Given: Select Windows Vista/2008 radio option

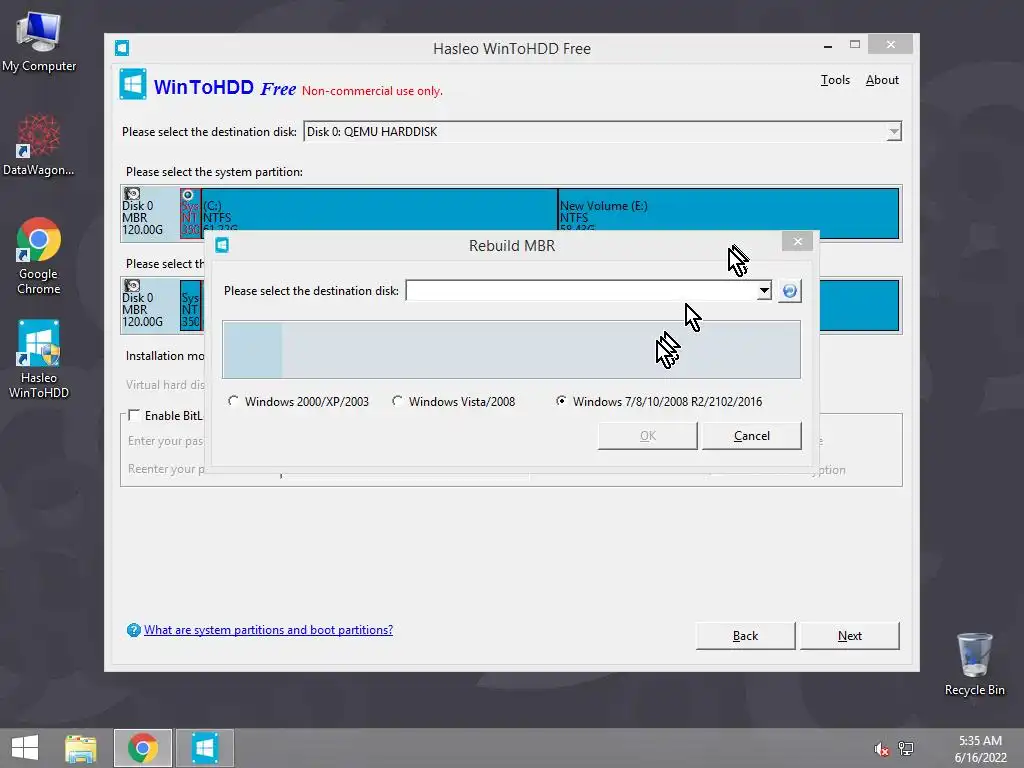Looking at the screenshot, I should (397, 401).
